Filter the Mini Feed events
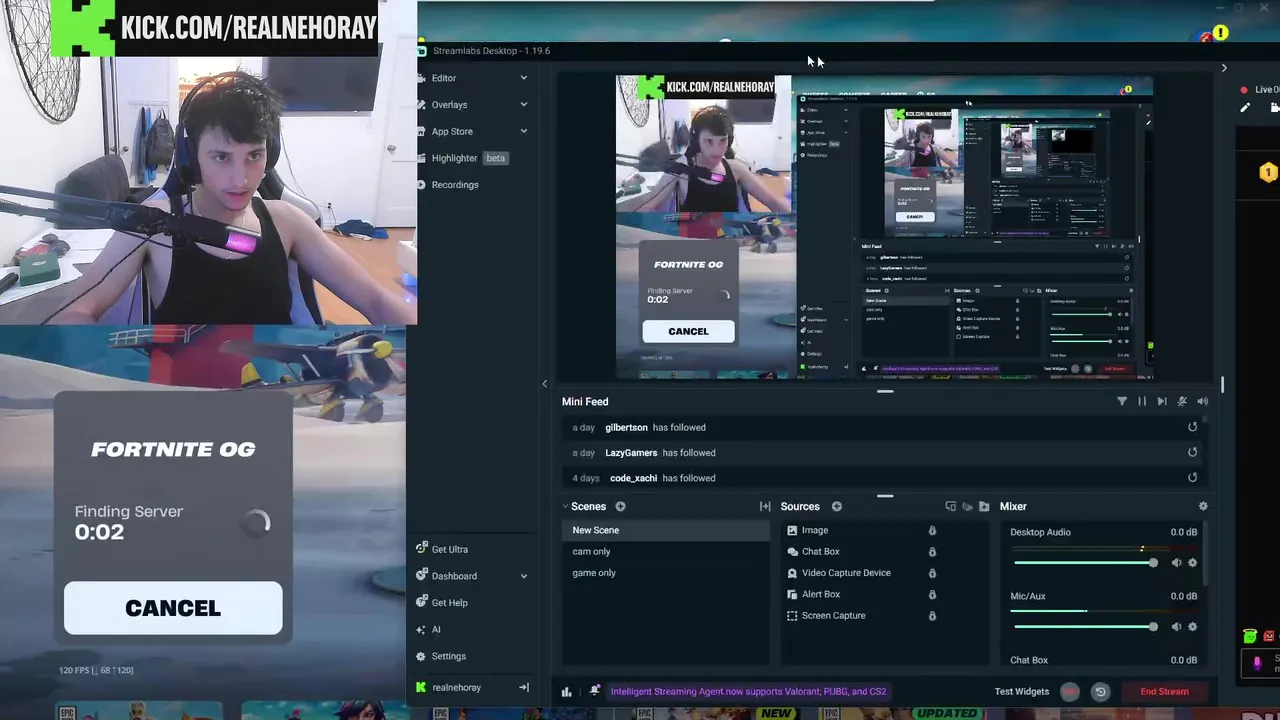Viewport: 1280px width, 720px height. click(1122, 402)
